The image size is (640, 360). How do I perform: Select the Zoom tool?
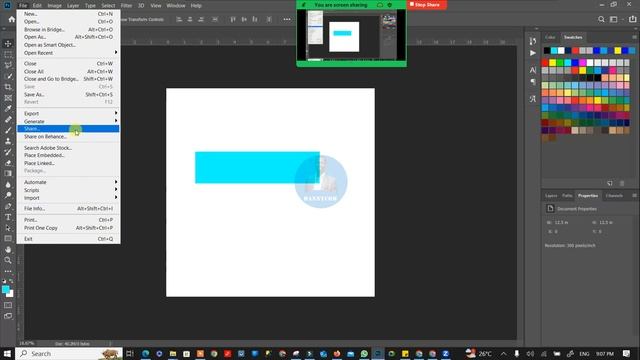click(x=8, y=260)
